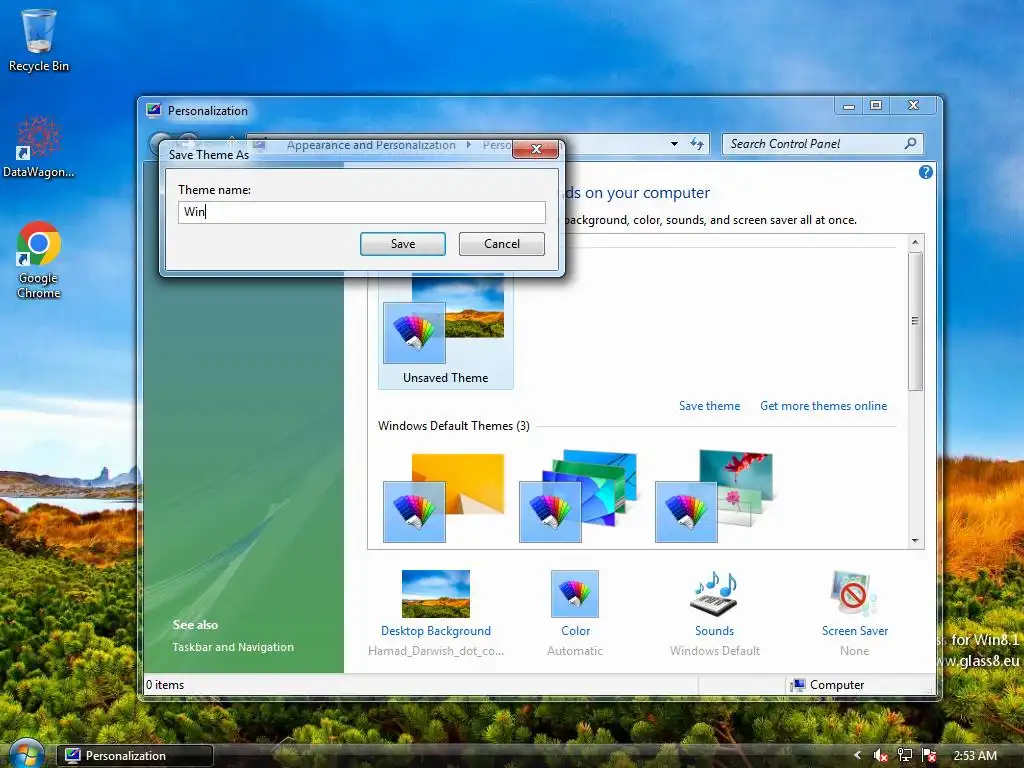Expand the address bar history dropdown
This screenshot has height=768, width=1024.
pos(674,144)
